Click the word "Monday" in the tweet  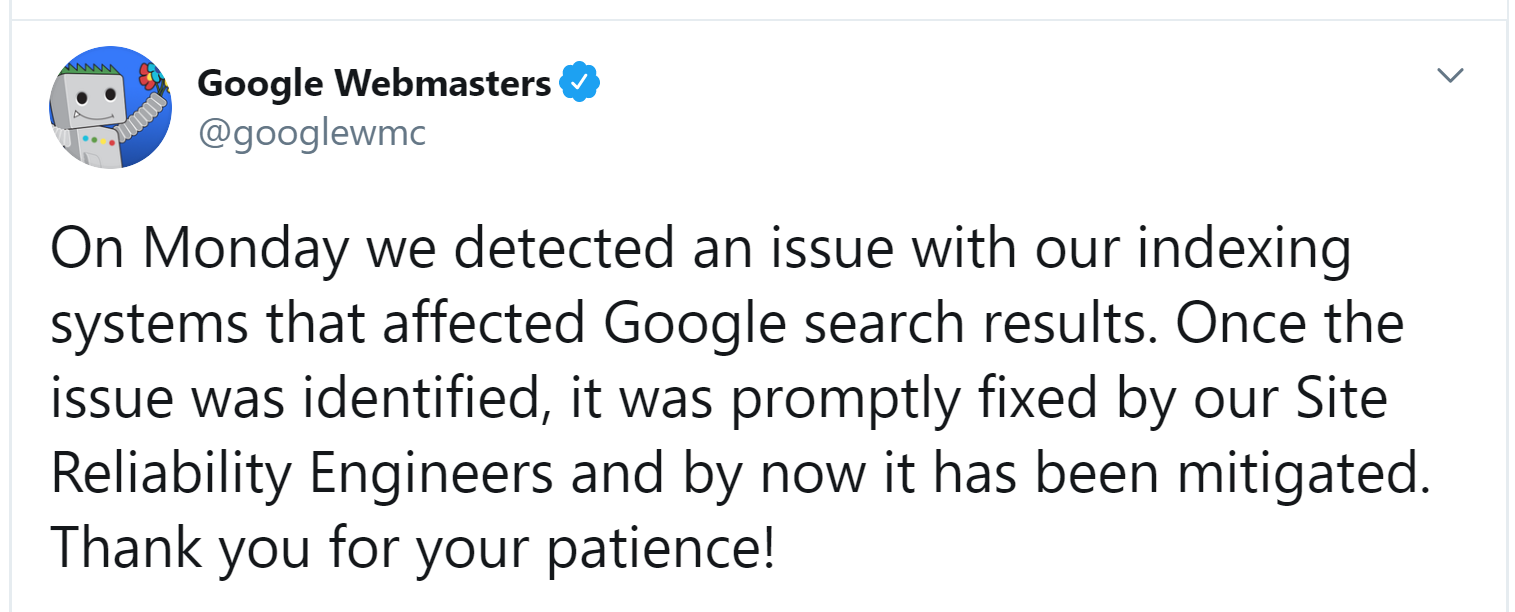(245, 248)
